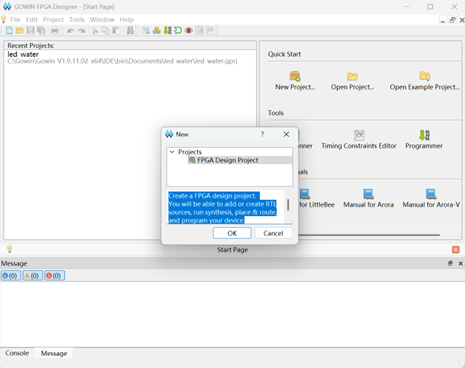Open the Tools menu

(x=77, y=20)
